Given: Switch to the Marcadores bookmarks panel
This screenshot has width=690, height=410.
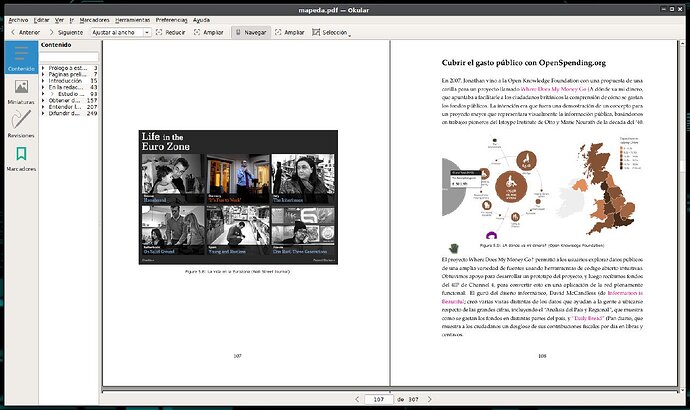Looking at the screenshot, I should 20,158.
